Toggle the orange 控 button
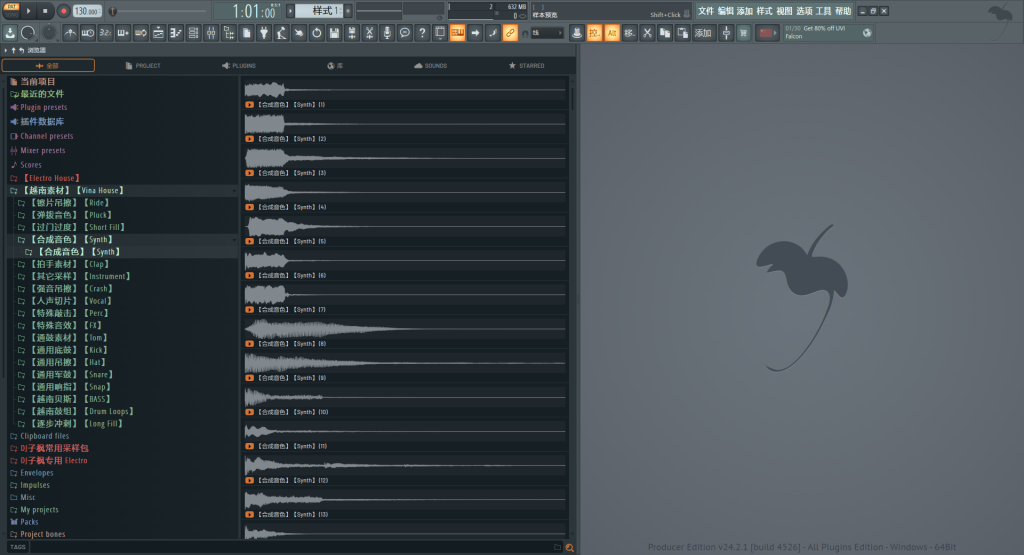The image size is (1024, 555). pyautogui.click(x=594, y=33)
